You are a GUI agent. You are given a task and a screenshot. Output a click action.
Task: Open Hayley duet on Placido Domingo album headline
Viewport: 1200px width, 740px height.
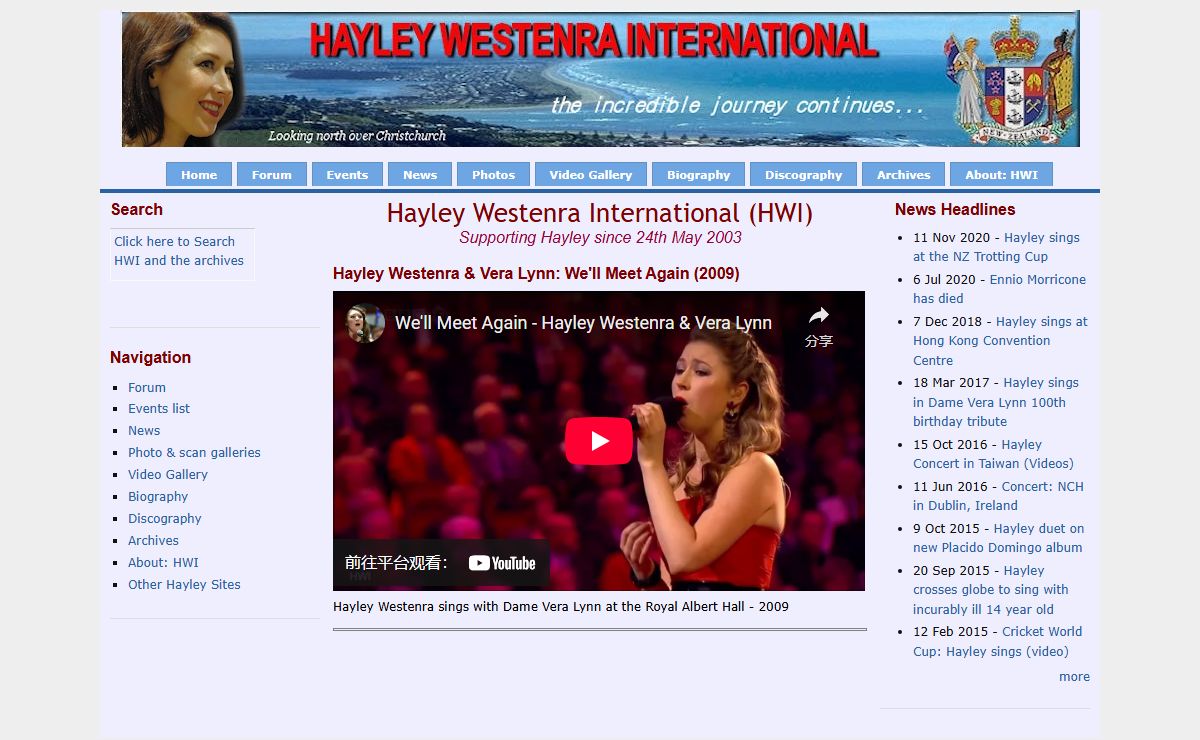(x=998, y=538)
